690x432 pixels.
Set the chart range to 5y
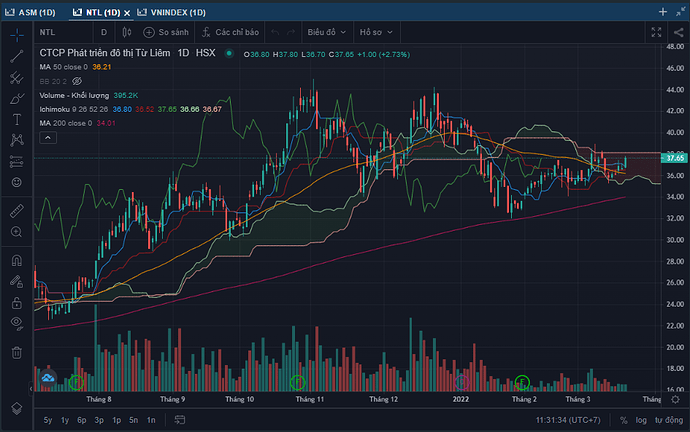(47, 420)
